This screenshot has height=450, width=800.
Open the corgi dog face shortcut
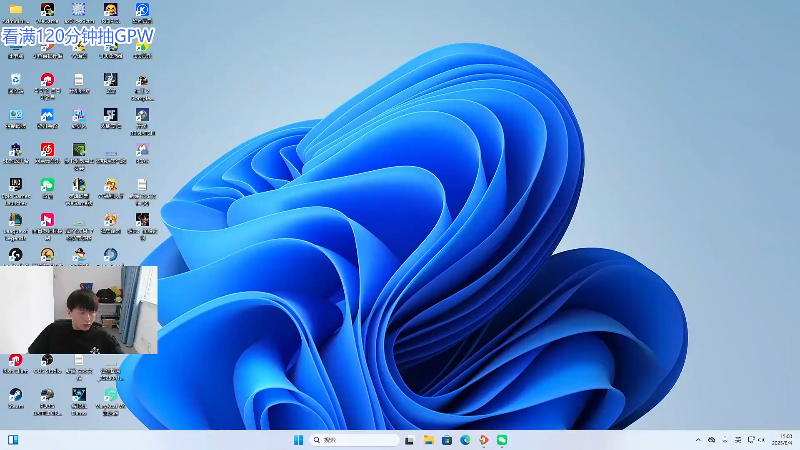[111, 220]
